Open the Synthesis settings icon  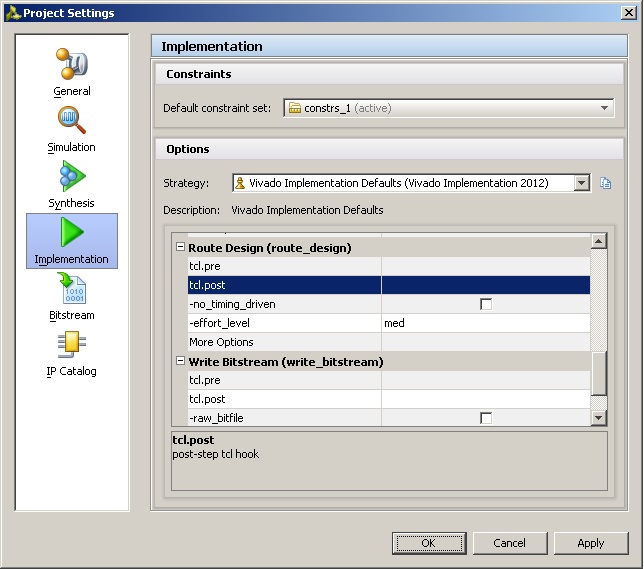[71, 183]
